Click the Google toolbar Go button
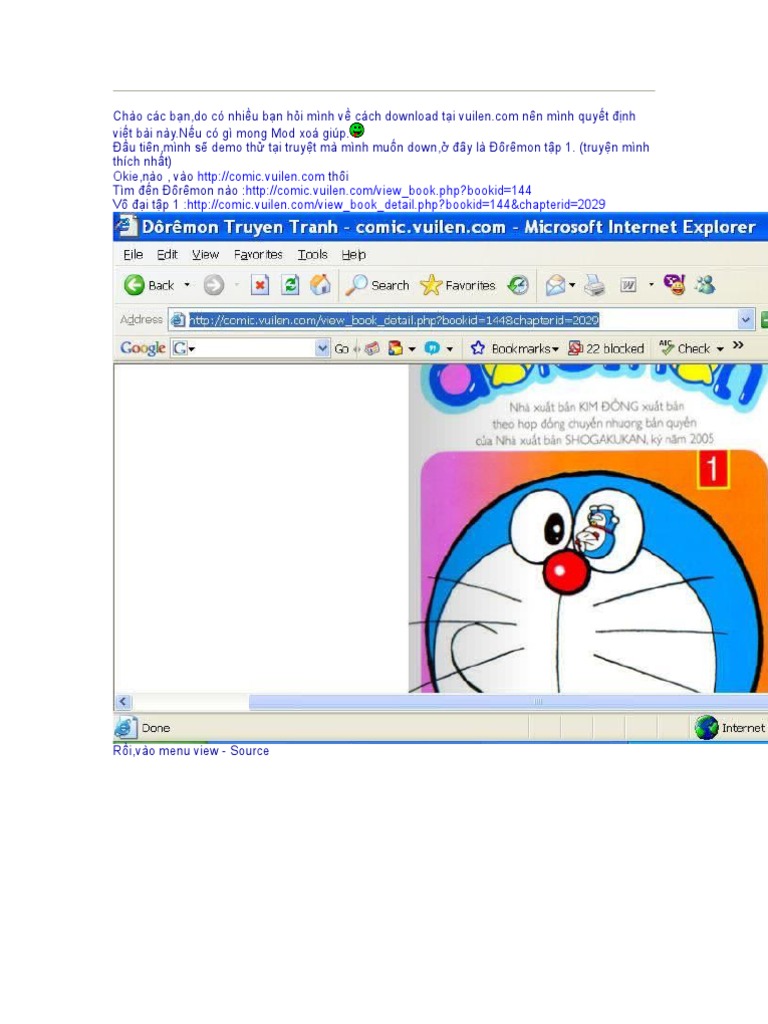 342,349
